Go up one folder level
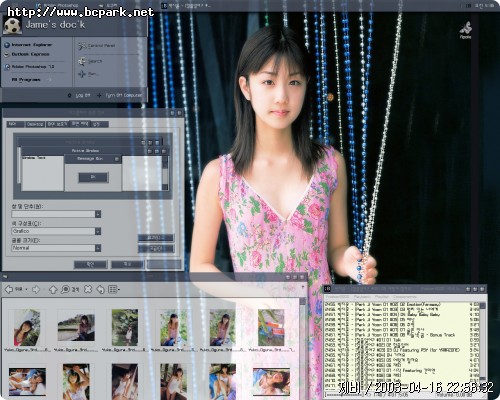The height and width of the screenshot is (400, 500). tap(53, 290)
